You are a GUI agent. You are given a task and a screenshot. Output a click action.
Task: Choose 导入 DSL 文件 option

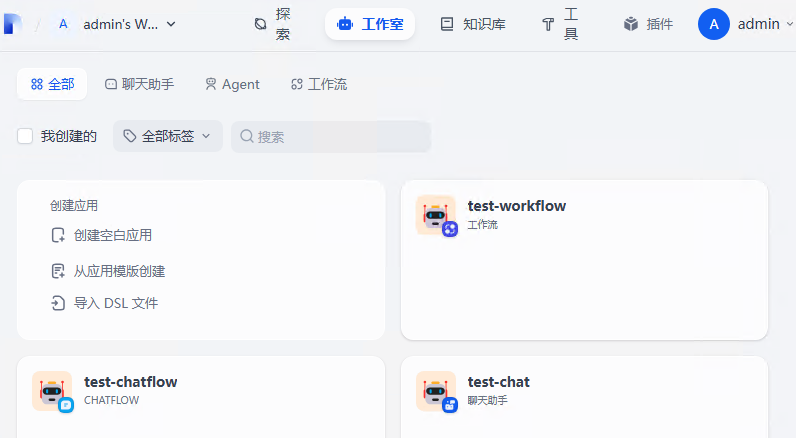click(105, 304)
